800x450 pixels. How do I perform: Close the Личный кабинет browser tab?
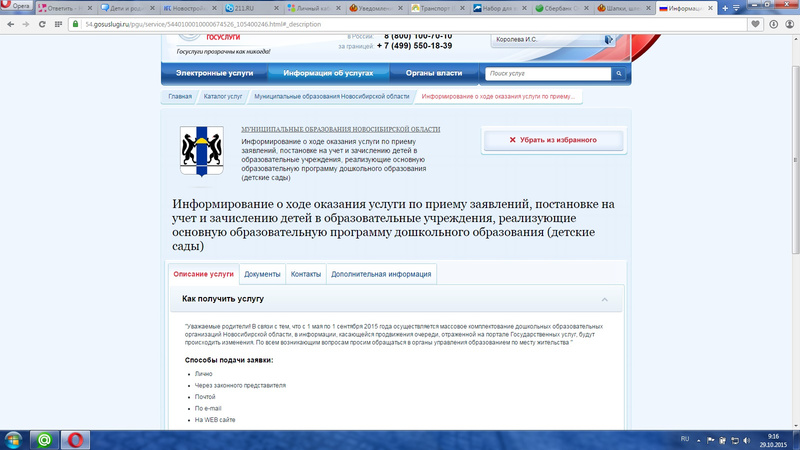click(338, 8)
